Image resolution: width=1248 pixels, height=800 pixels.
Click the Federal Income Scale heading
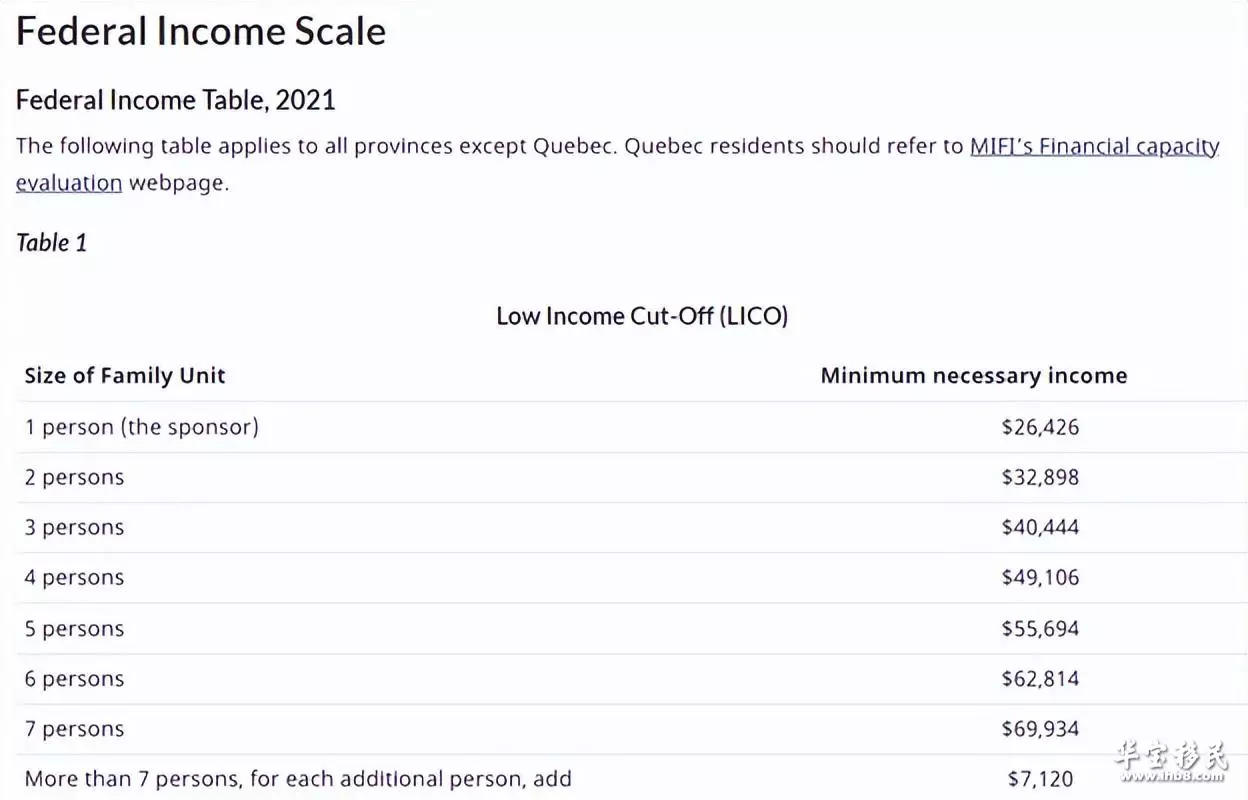click(201, 31)
